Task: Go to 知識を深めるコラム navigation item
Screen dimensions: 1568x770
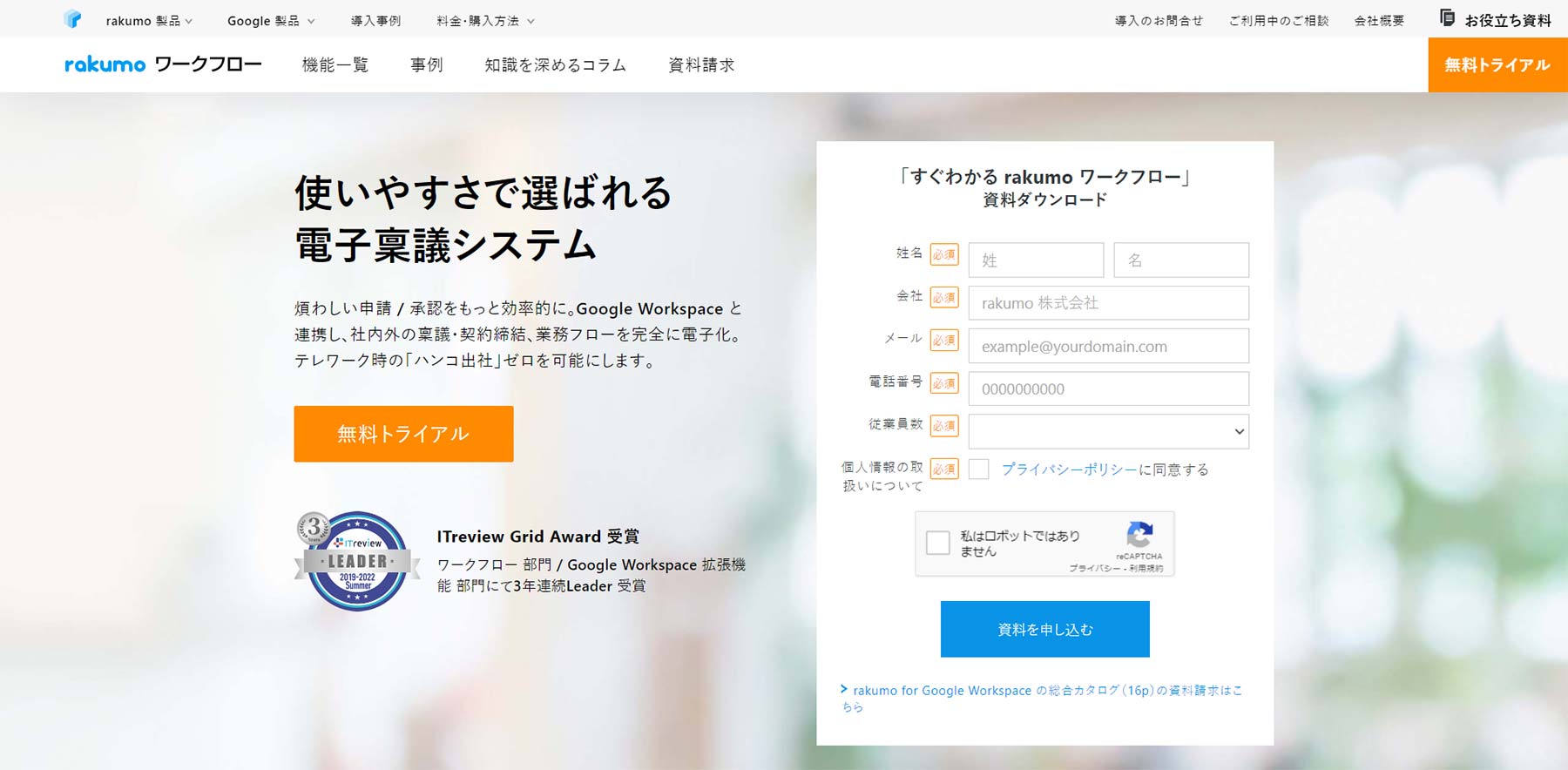Action: coord(556,65)
